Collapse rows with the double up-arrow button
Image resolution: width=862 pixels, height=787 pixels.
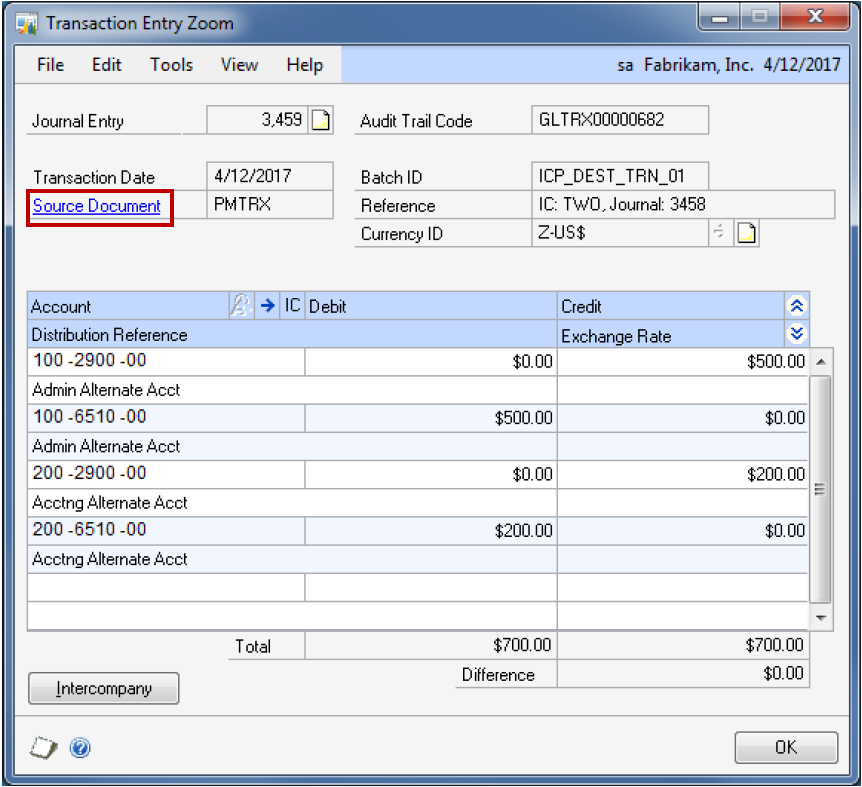pos(796,307)
